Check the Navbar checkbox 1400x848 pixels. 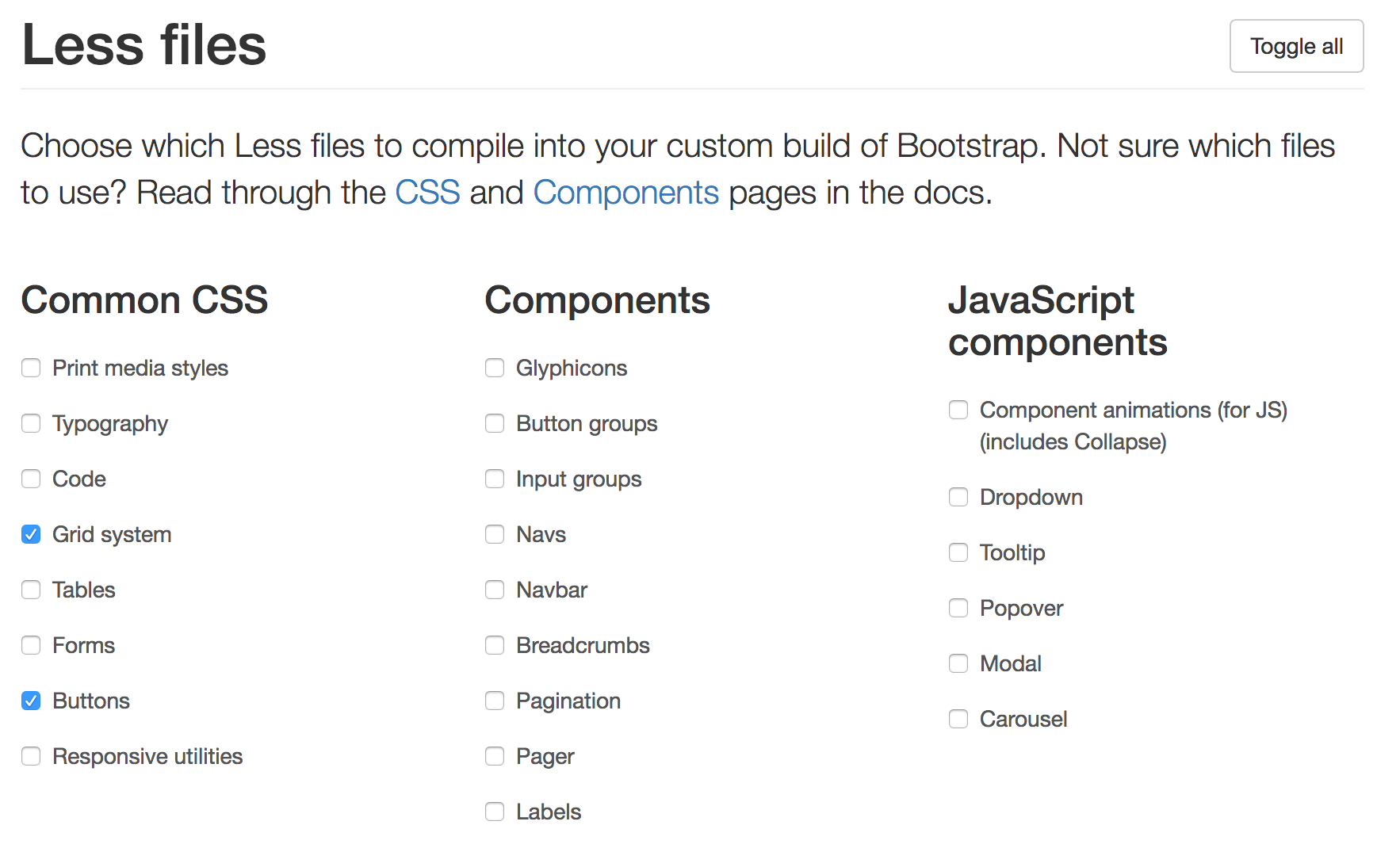tap(494, 590)
